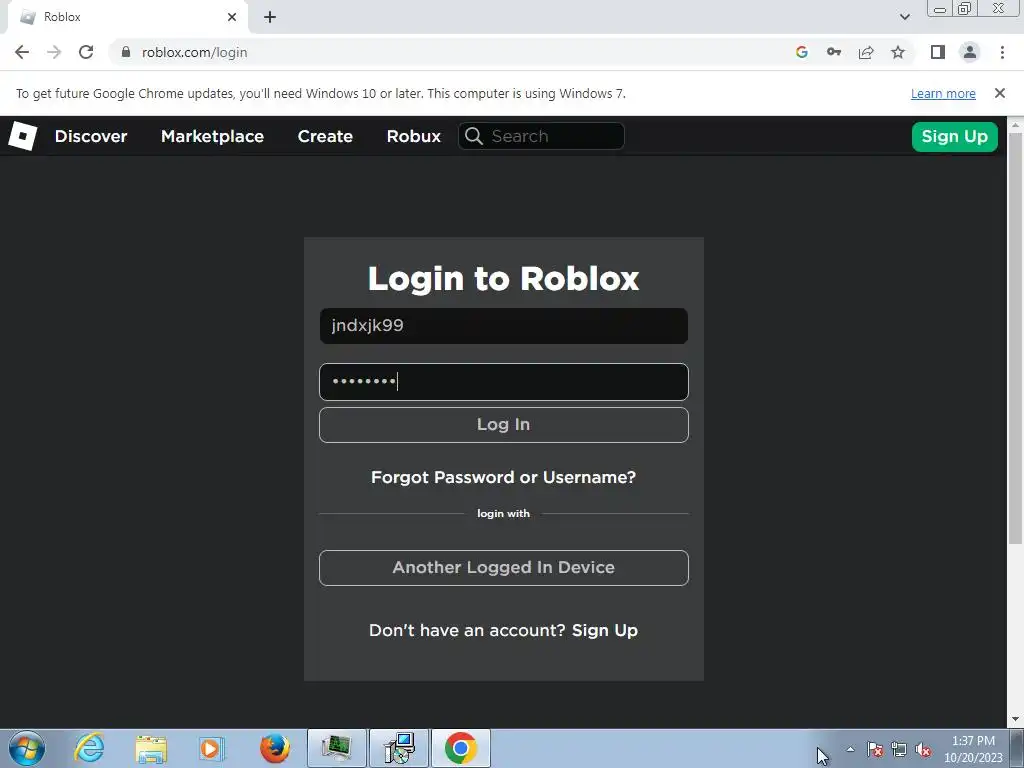Open the installer taskbar application icon
This screenshot has width=1024, height=768.
tap(399, 748)
